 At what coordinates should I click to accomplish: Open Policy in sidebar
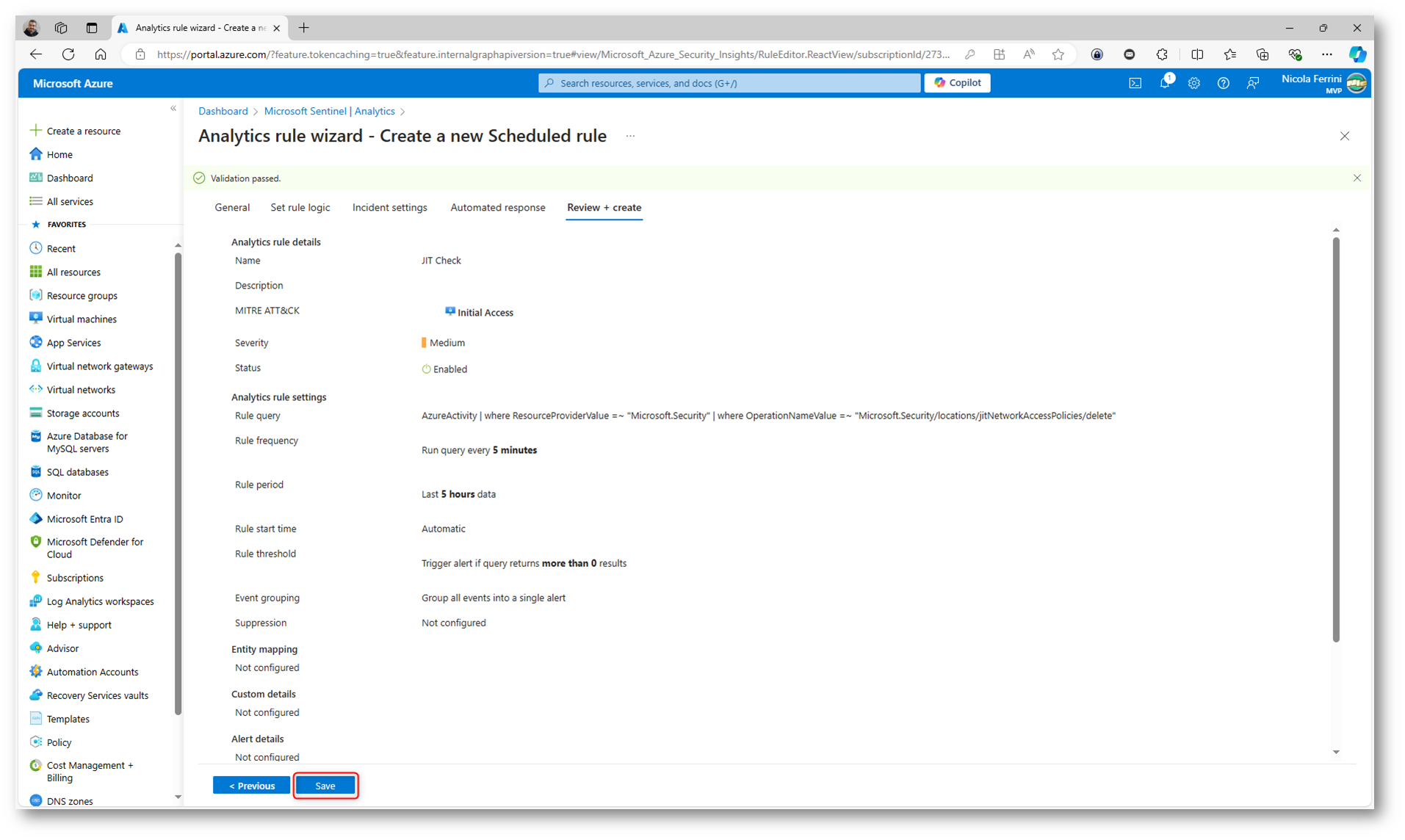click(59, 742)
